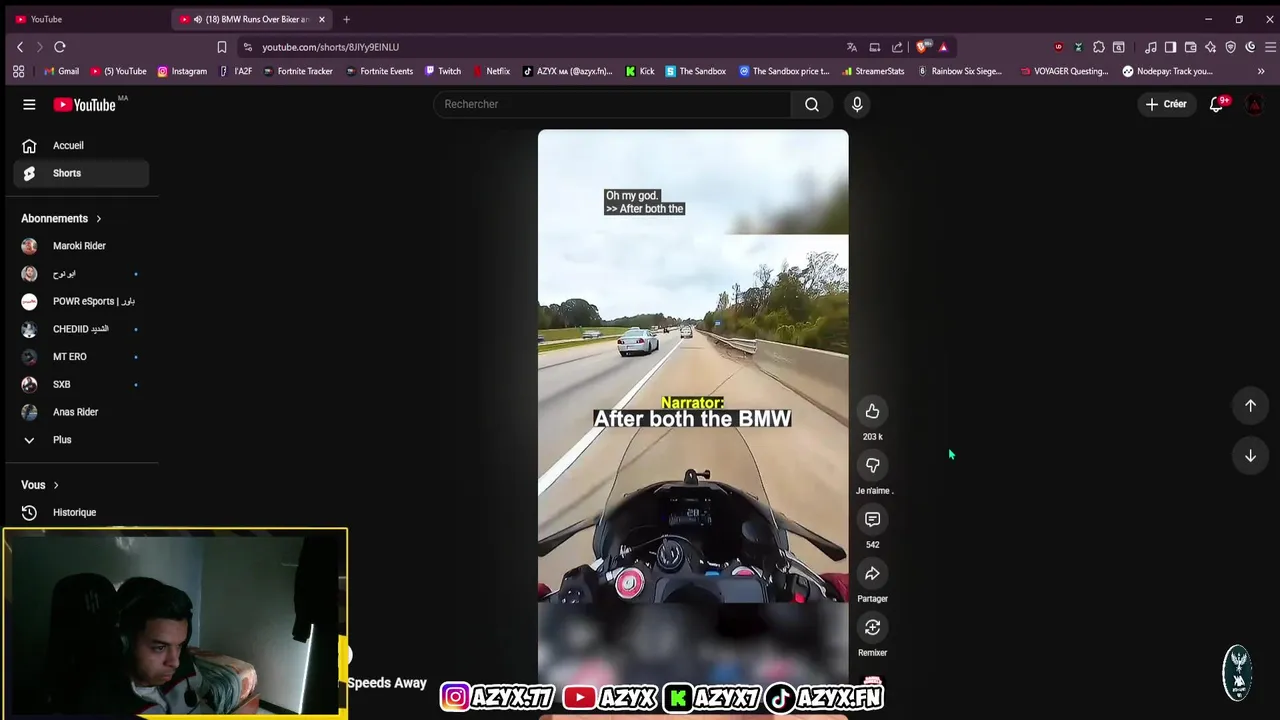Click the Remixer icon

(x=872, y=627)
